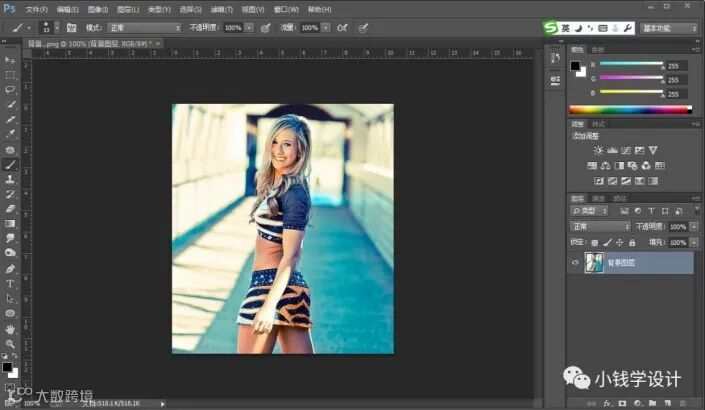Open brush mode dropdown in options bar
Image resolution: width=705 pixels, height=410 pixels.
(x=144, y=28)
